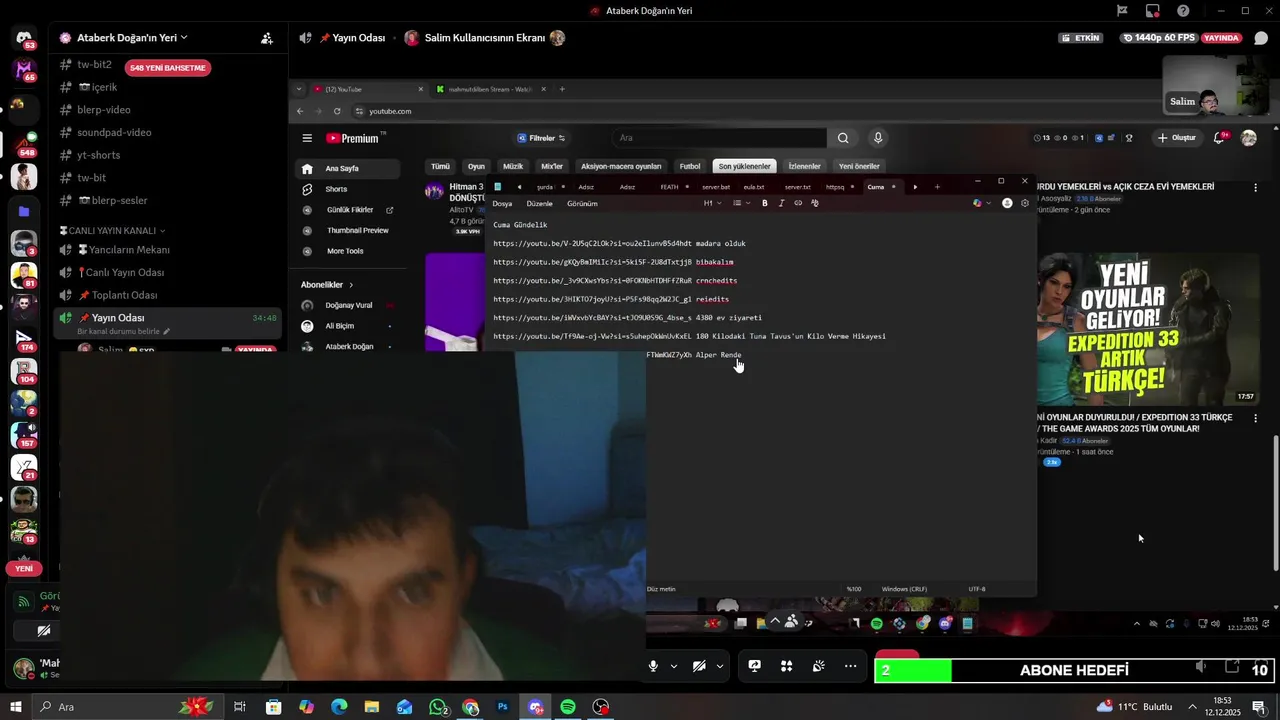The image size is (1280, 720).
Task: Open the yt-shorts channel
Action: coord(98,155)
